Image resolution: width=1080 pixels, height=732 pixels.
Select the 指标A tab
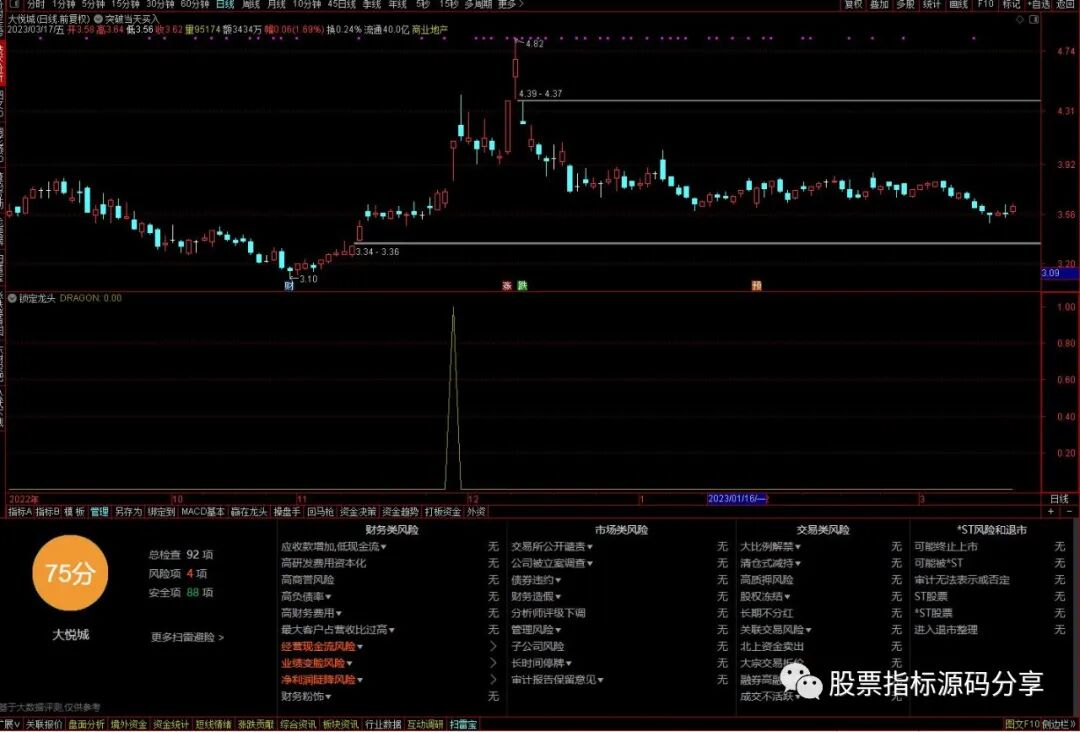(20, 512)
